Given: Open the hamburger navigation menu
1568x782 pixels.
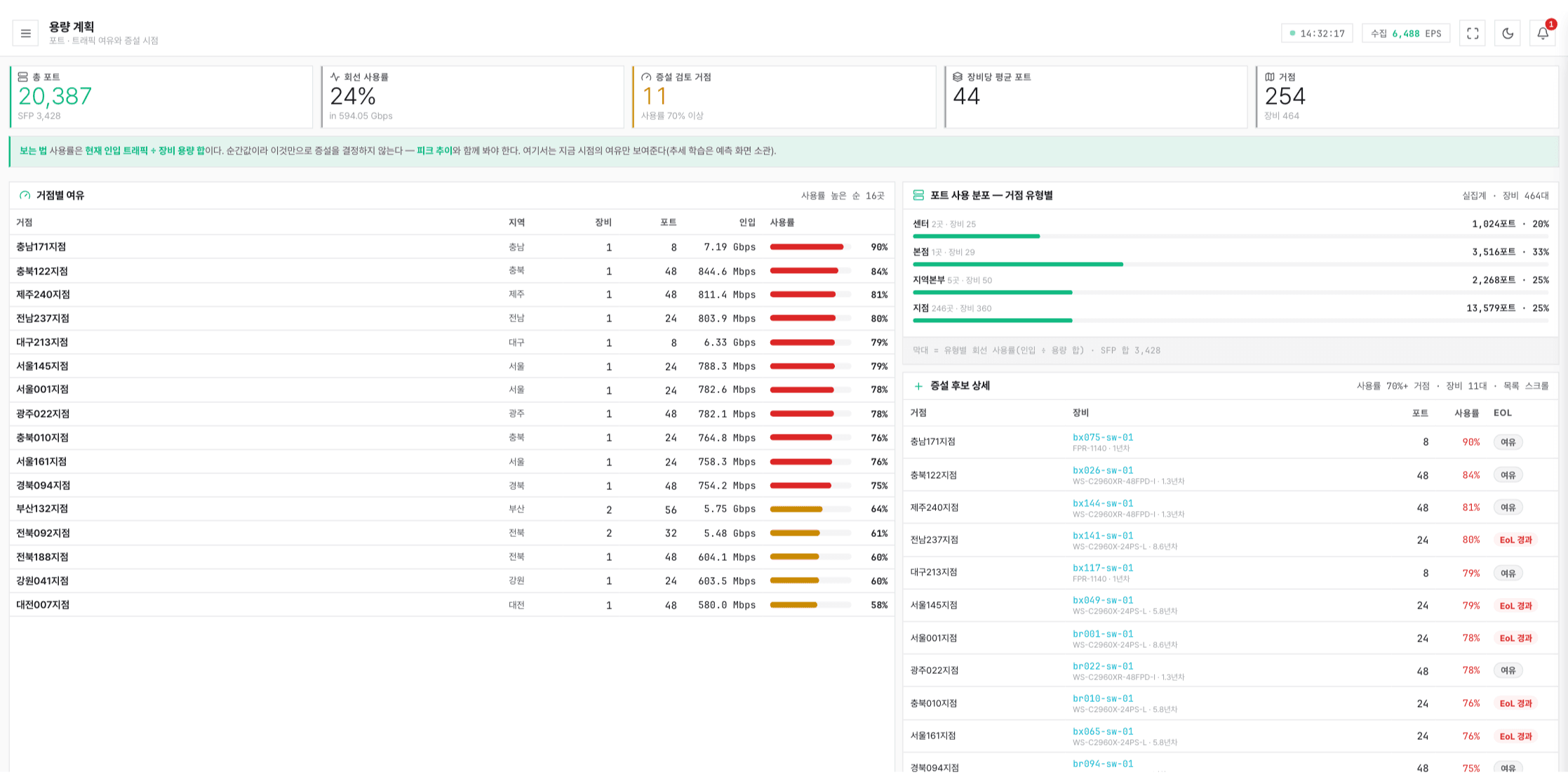Looking at the screenshot, I should pos(25,33).
